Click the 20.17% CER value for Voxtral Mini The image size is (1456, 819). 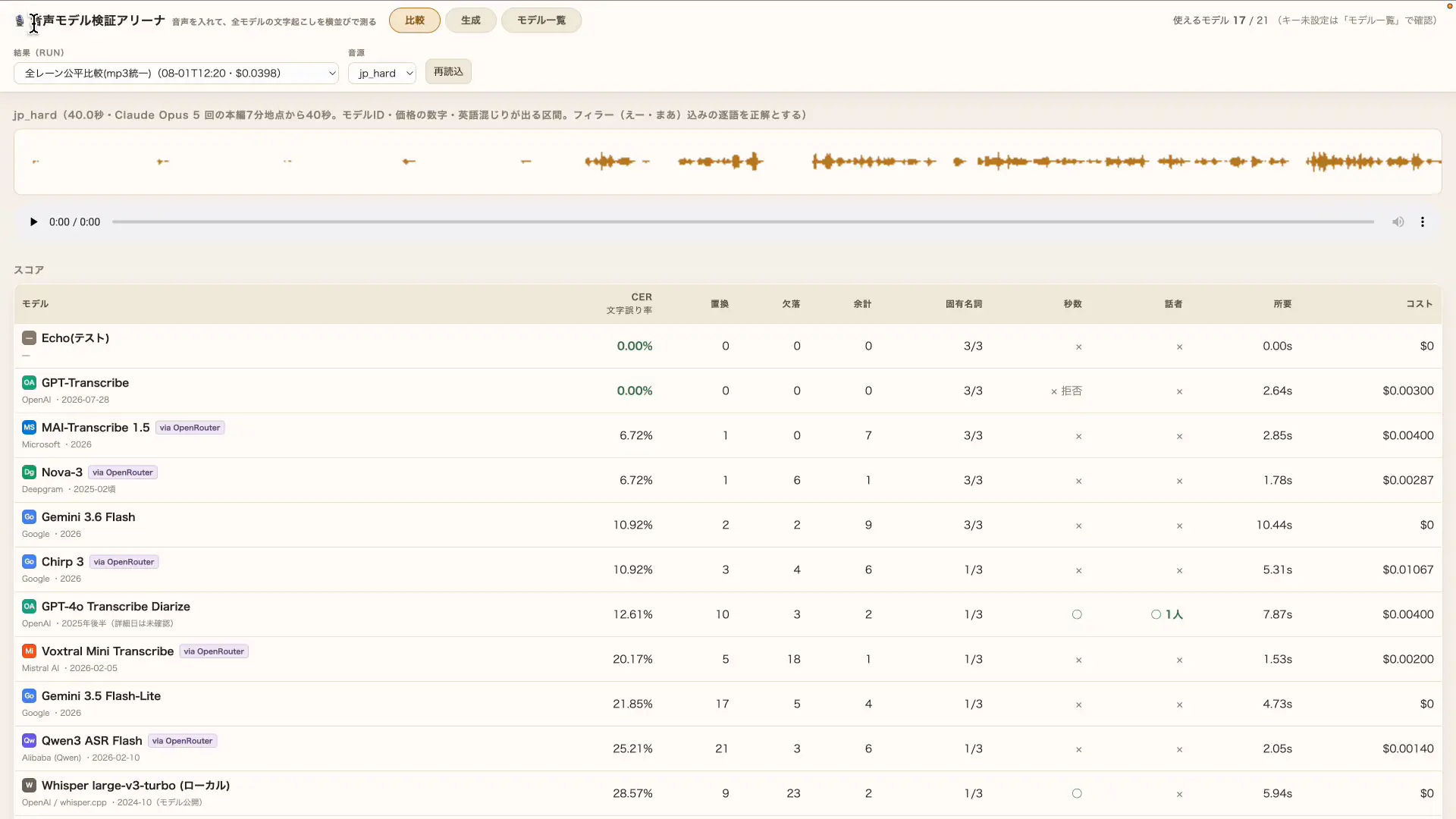pyautogui.click(x=632, y=660)
